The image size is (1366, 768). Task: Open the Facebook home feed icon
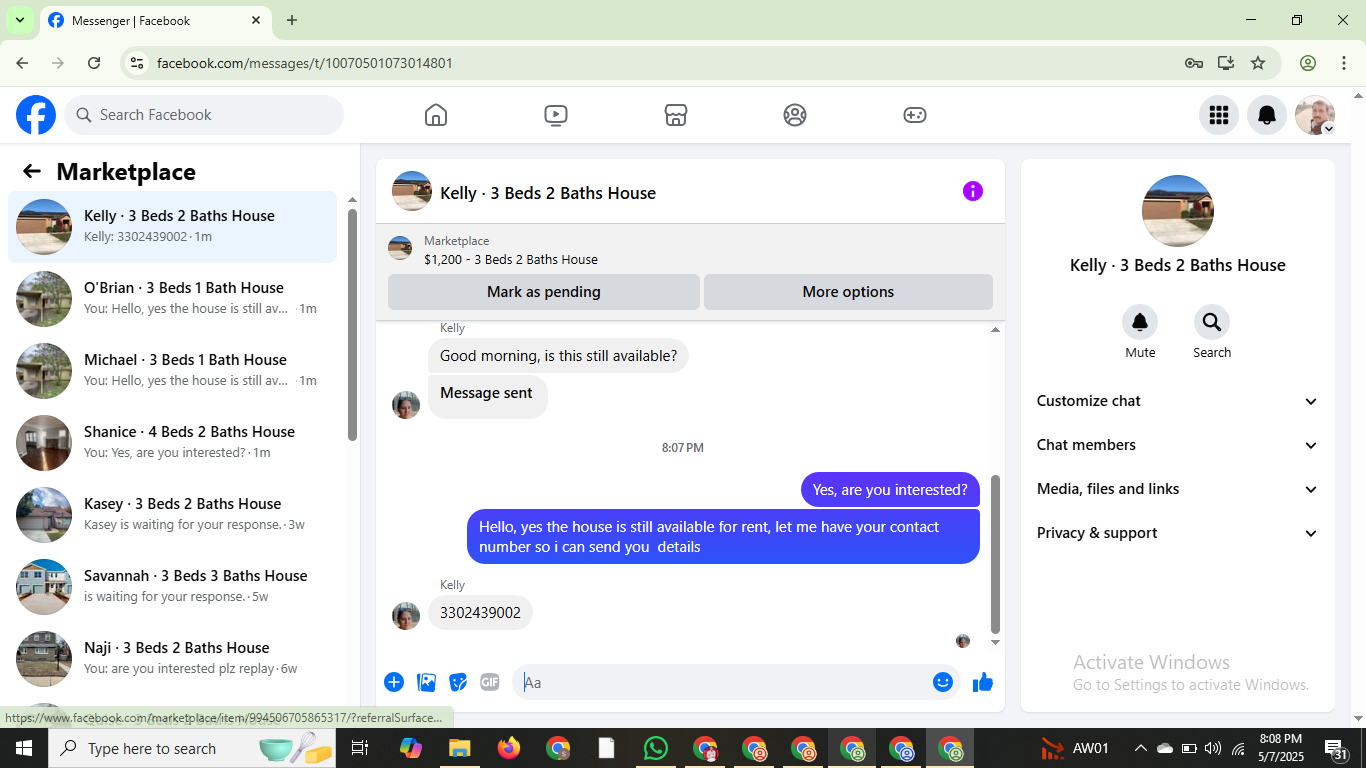[436, 115]
